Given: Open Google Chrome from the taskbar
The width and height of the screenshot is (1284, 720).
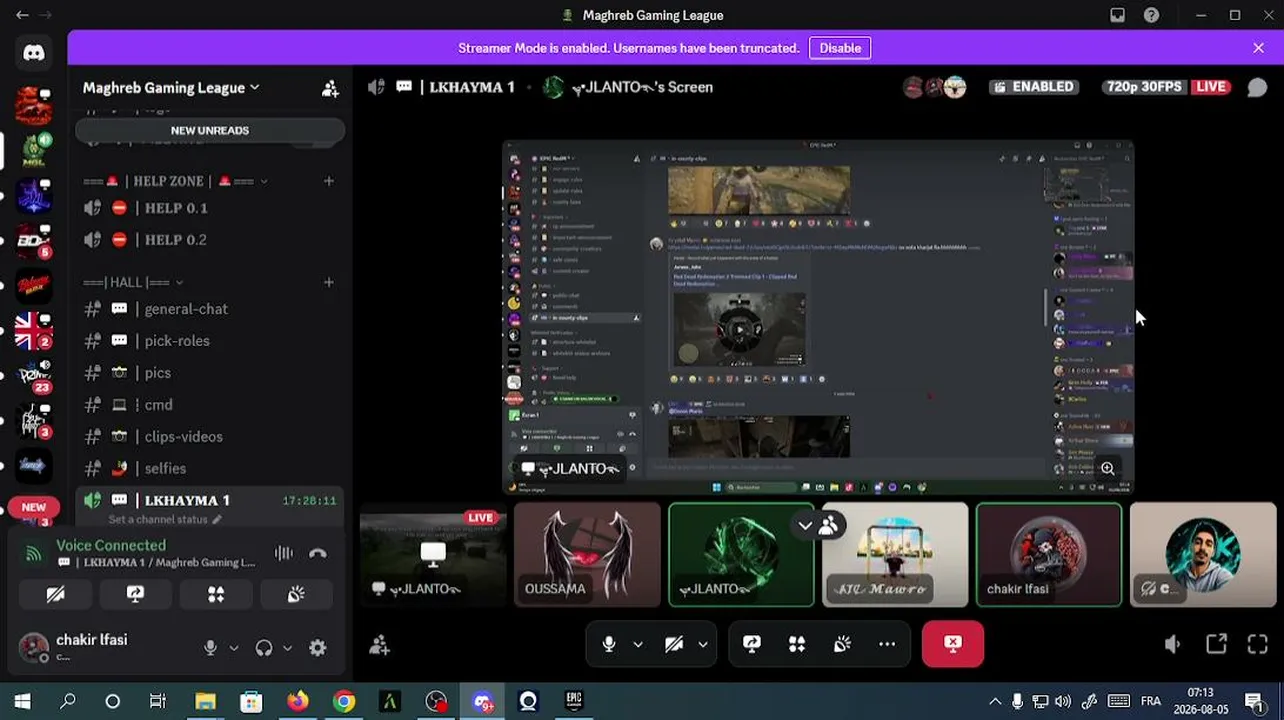Looking at the screenshot, I should [x=344, y=701].
